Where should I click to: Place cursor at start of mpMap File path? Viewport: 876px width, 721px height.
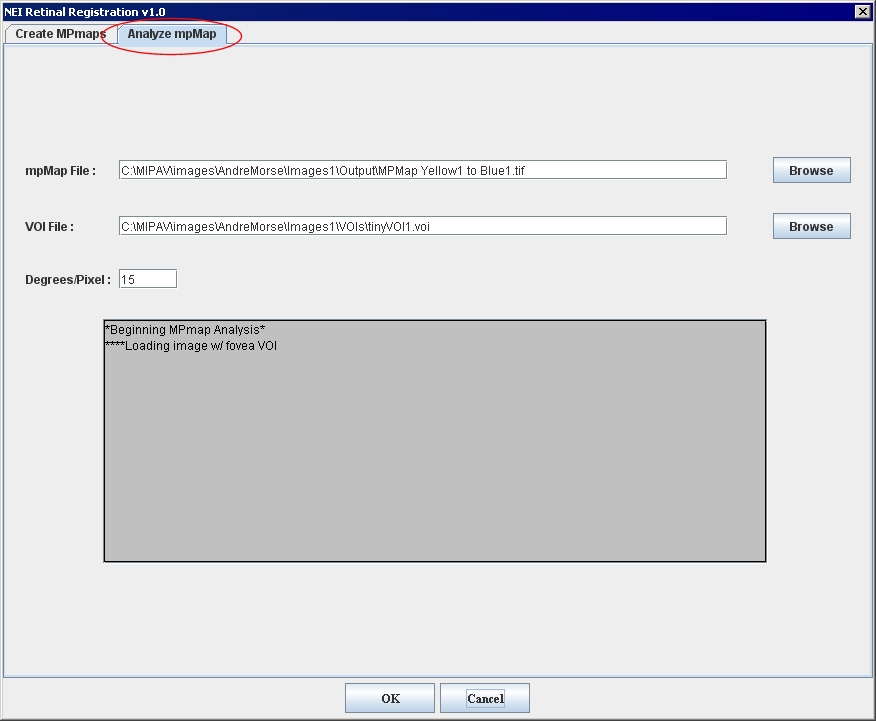[x=122, y=171]
